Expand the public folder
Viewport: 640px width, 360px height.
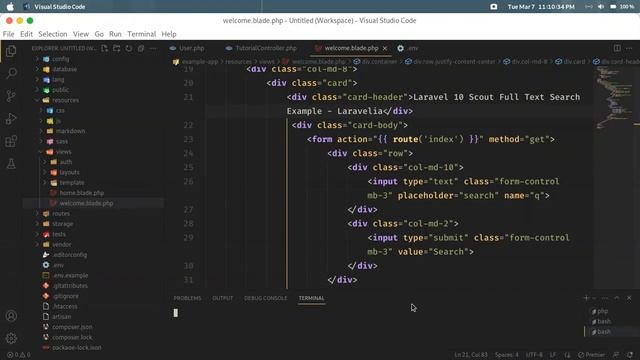(x=60, y=90)
